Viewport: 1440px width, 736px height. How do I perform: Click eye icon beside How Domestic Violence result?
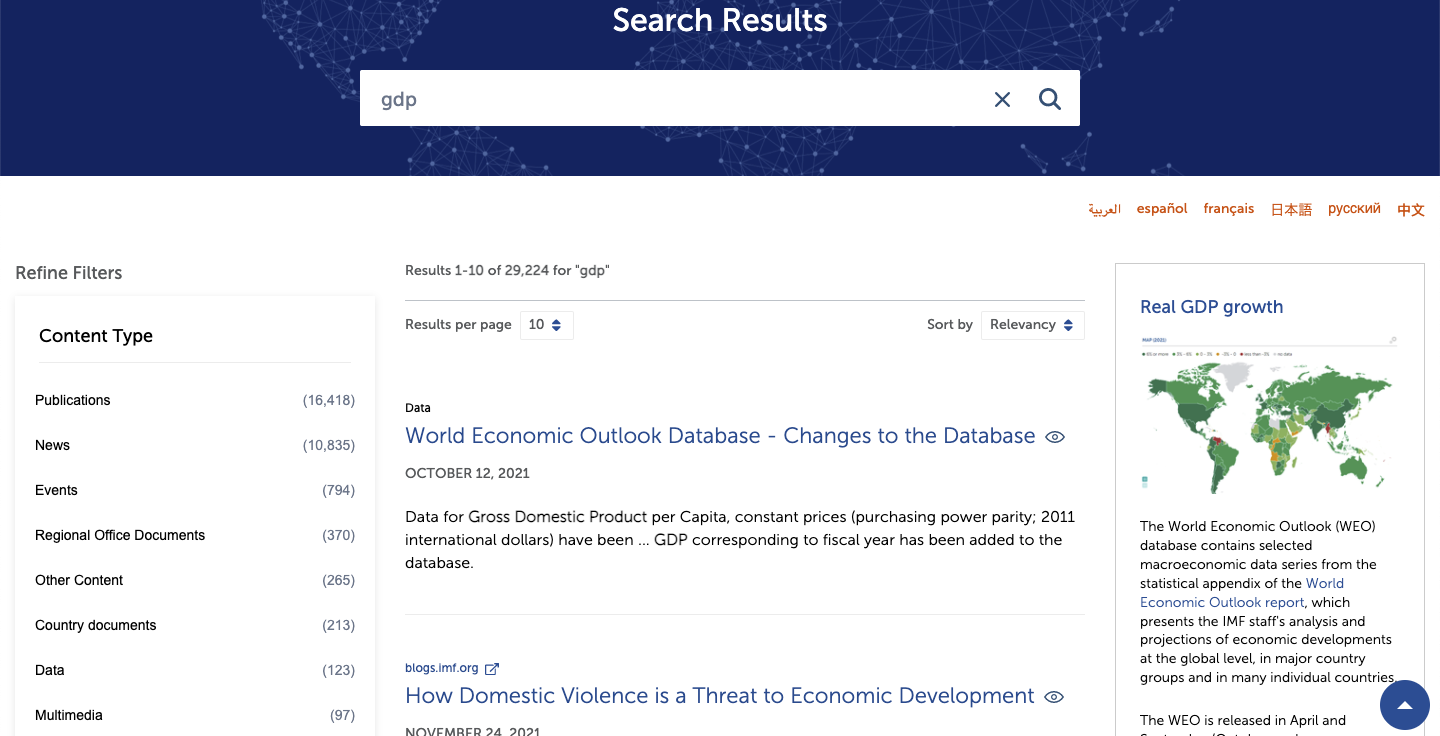[x=1054, y=697]
